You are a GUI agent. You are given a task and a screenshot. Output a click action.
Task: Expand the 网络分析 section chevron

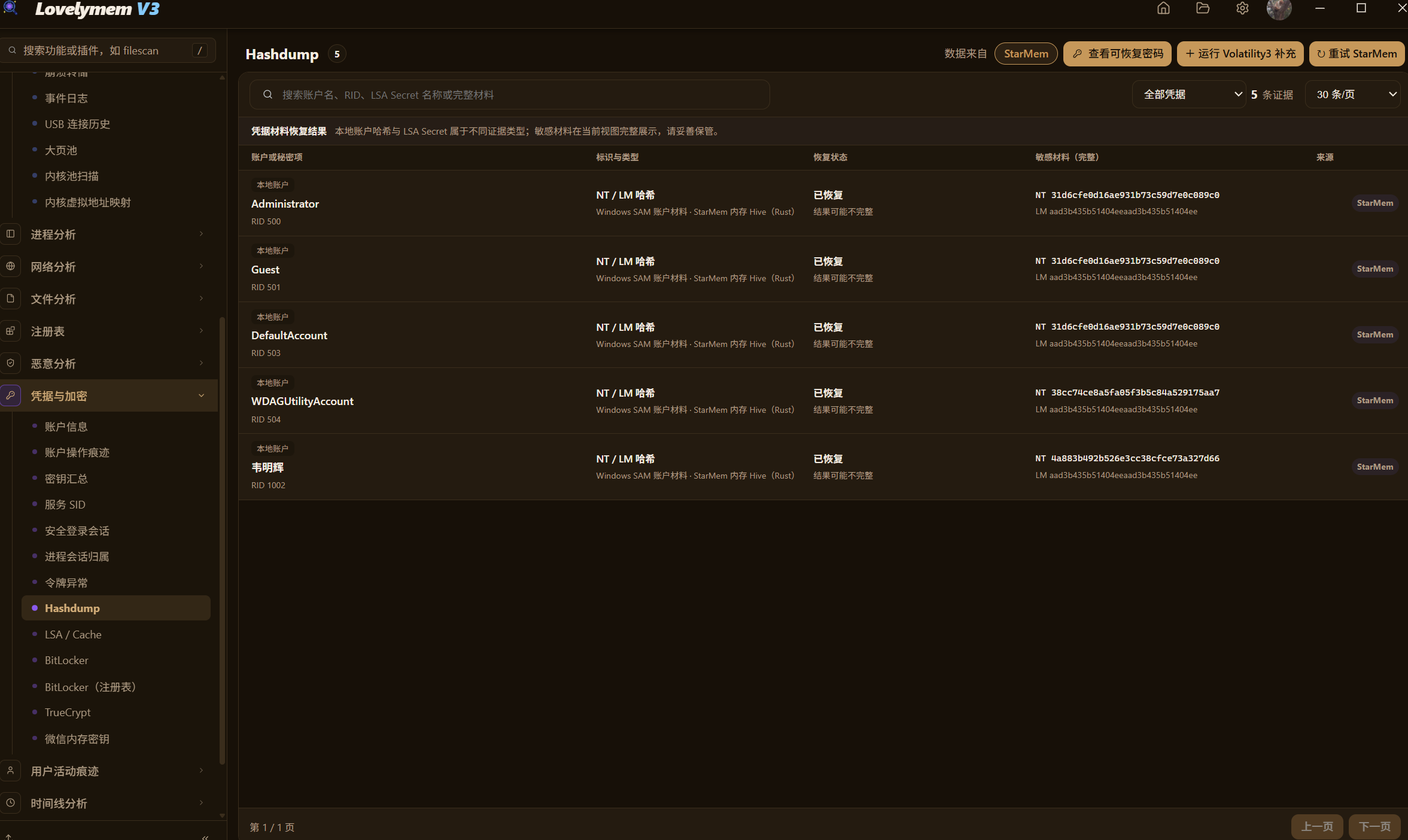(x=202, y=266)
